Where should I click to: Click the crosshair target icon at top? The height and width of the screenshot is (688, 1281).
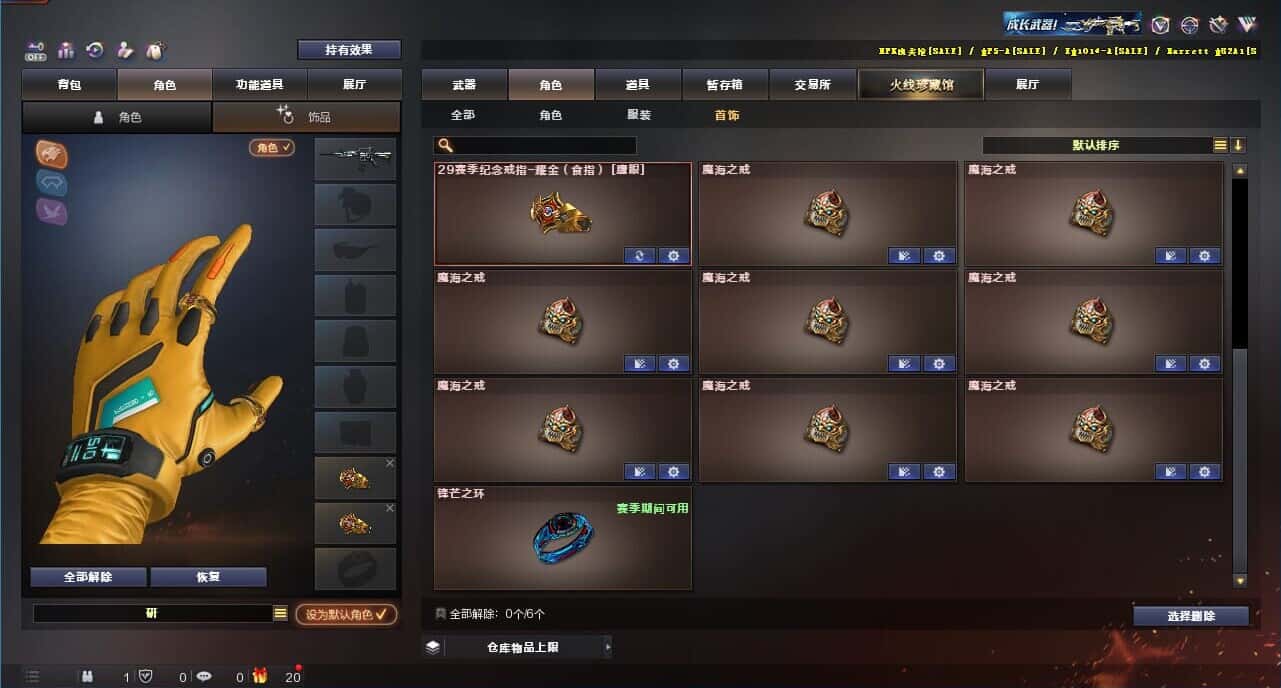(1189, 24)
